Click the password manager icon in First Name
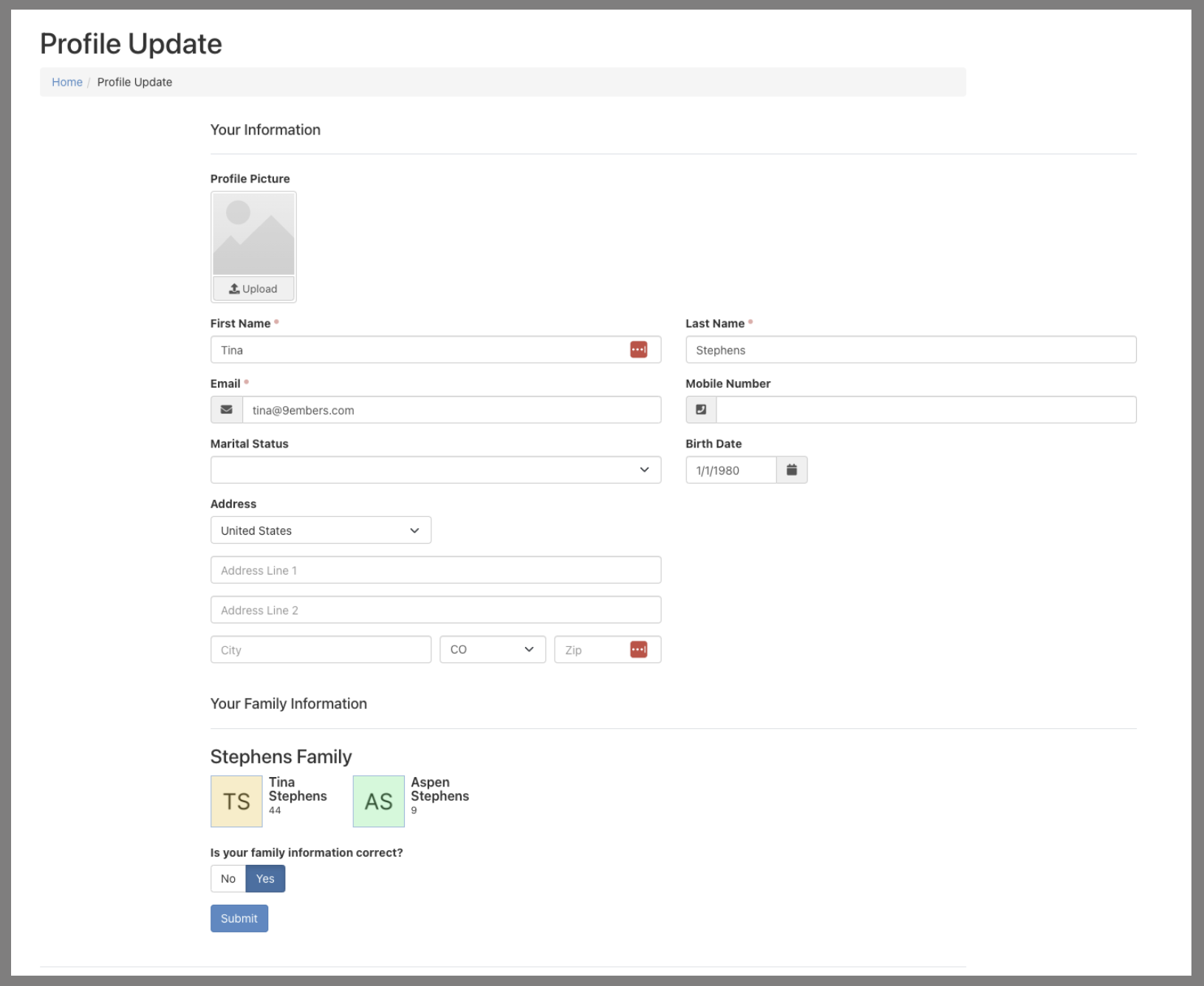Image resolution: width=1204 pixels, height=986 pixels. coord(638,349)
